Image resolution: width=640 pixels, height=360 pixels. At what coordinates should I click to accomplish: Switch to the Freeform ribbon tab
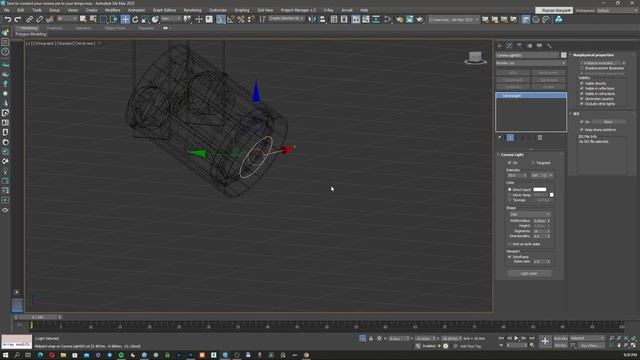pos(55,28)
